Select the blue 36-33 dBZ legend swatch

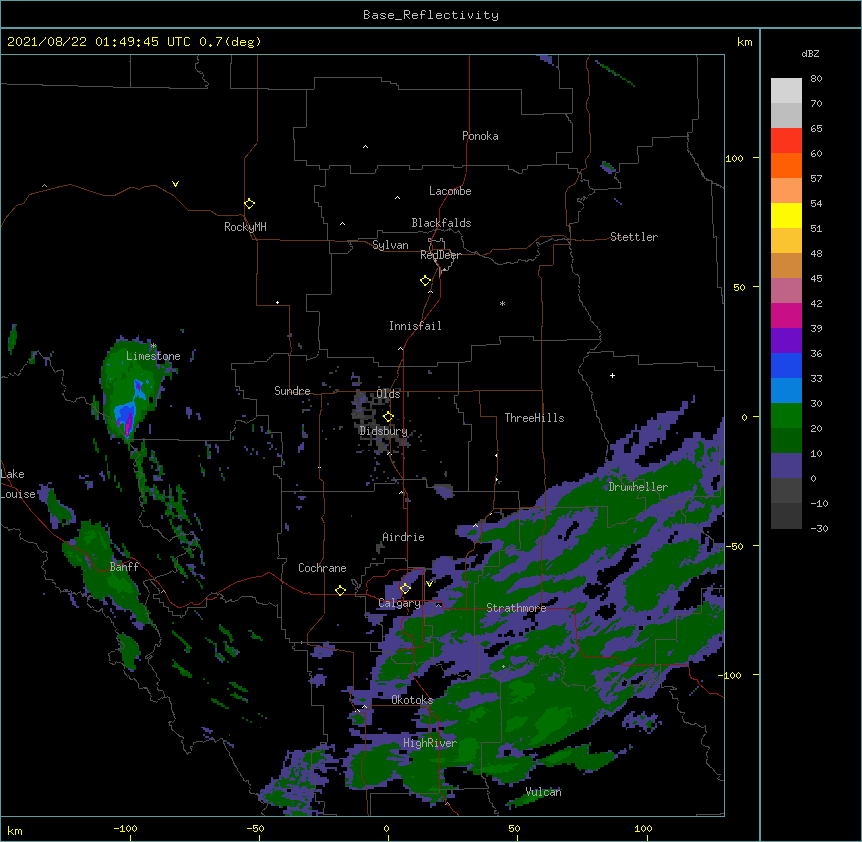786,365
